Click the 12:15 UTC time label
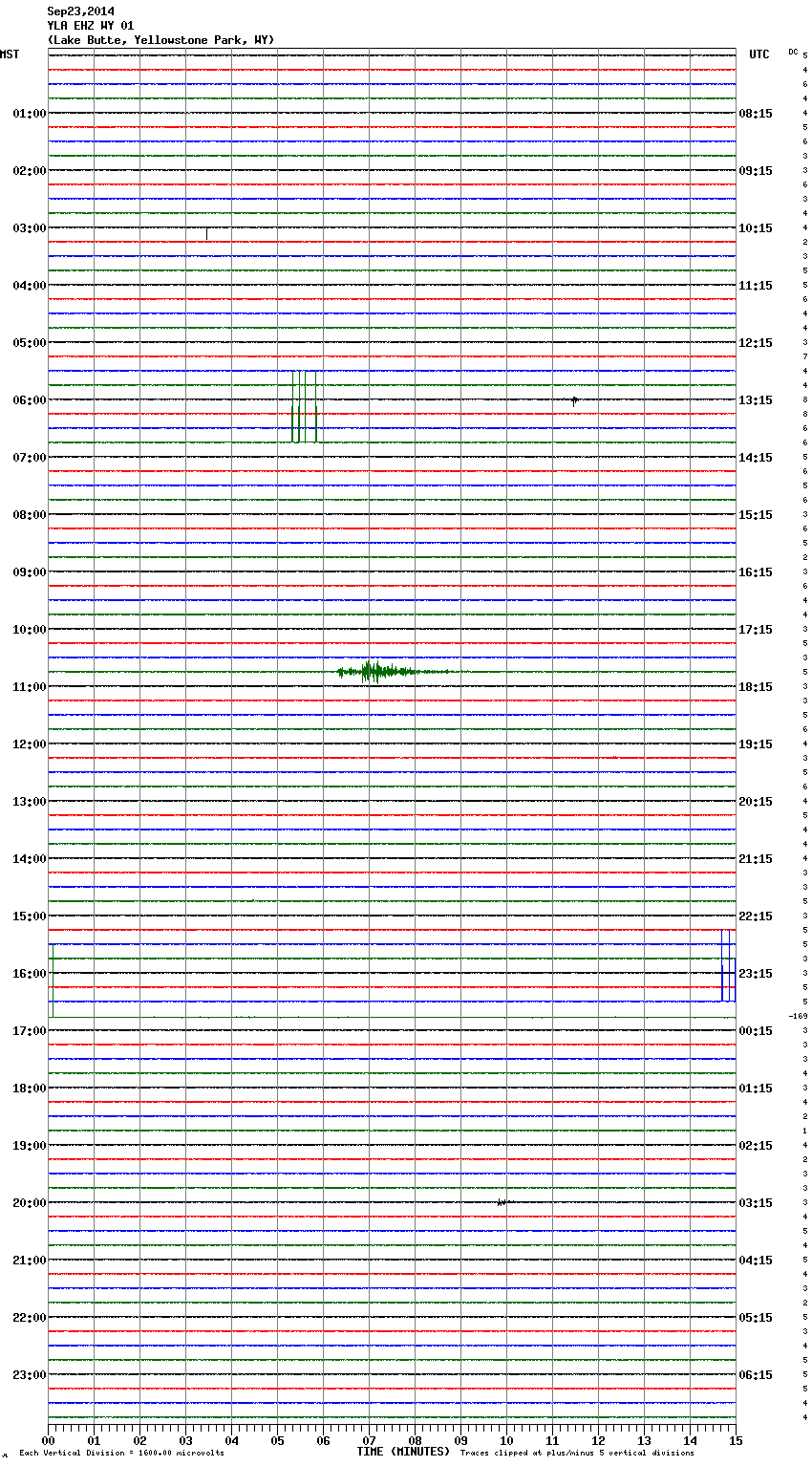Viewport: 812px width, 1466px height. (756, 343)
